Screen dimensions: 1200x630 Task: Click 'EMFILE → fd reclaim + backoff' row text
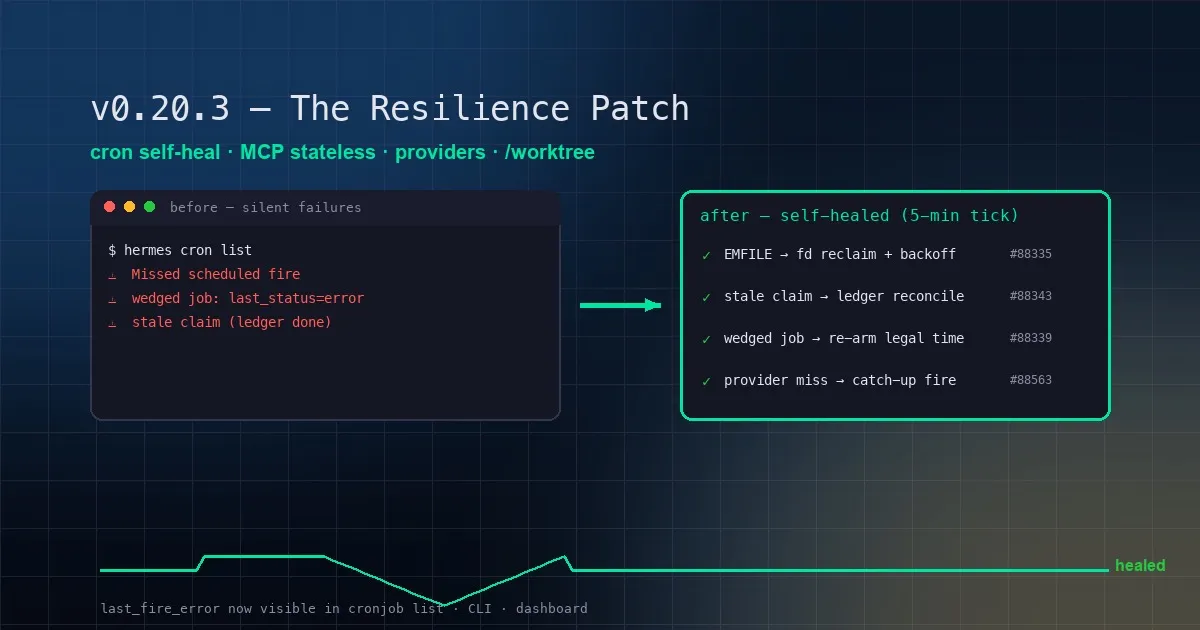(x=840, y=254)
